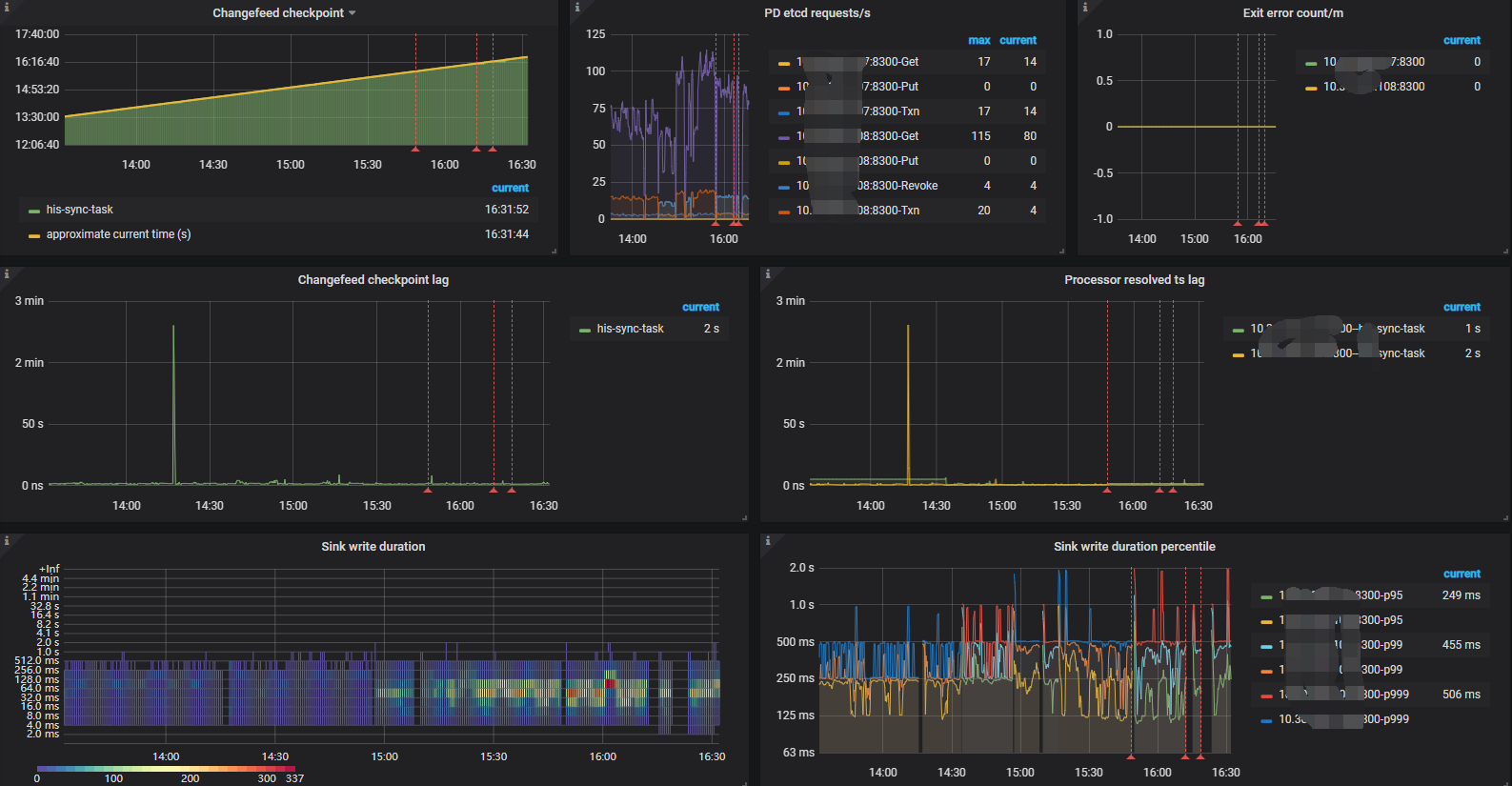1512x786 pixels.
Task: Open the Exit error count/m panel title menu
Action: tap(1292, 13)
